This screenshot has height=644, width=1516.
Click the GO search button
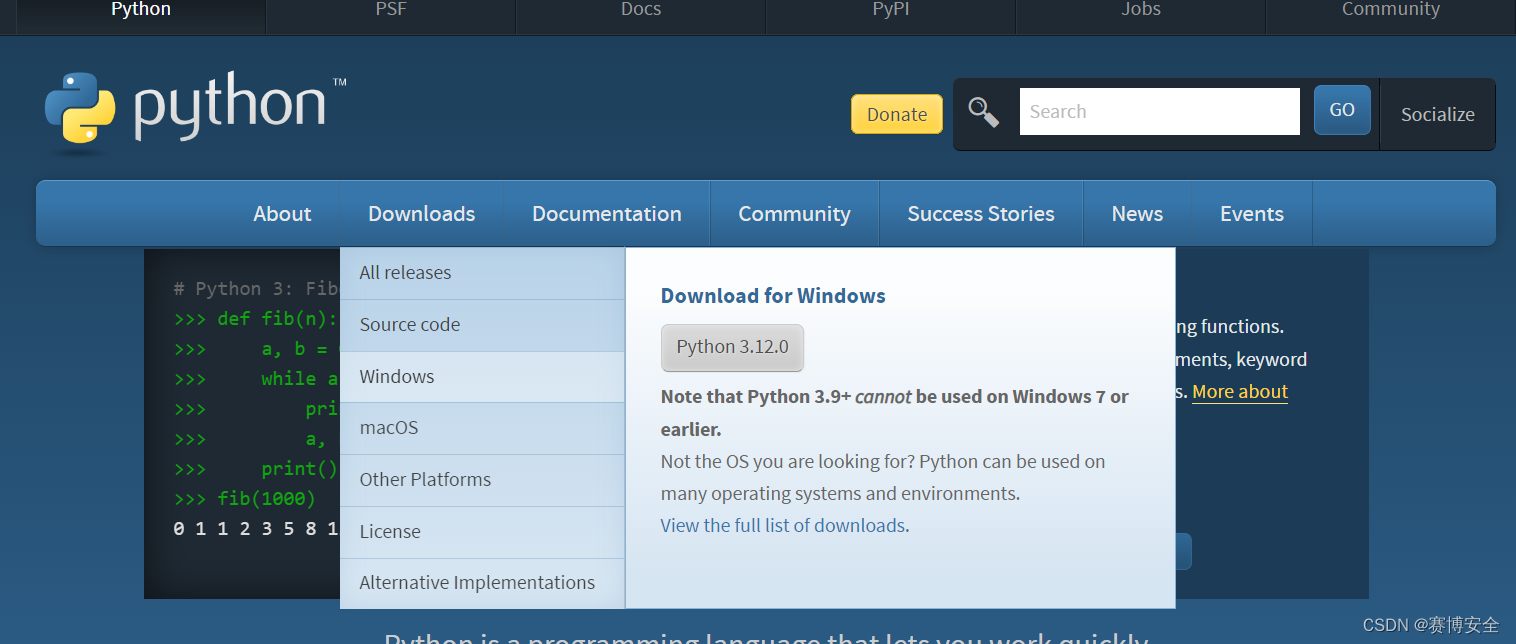point(1341,110)
